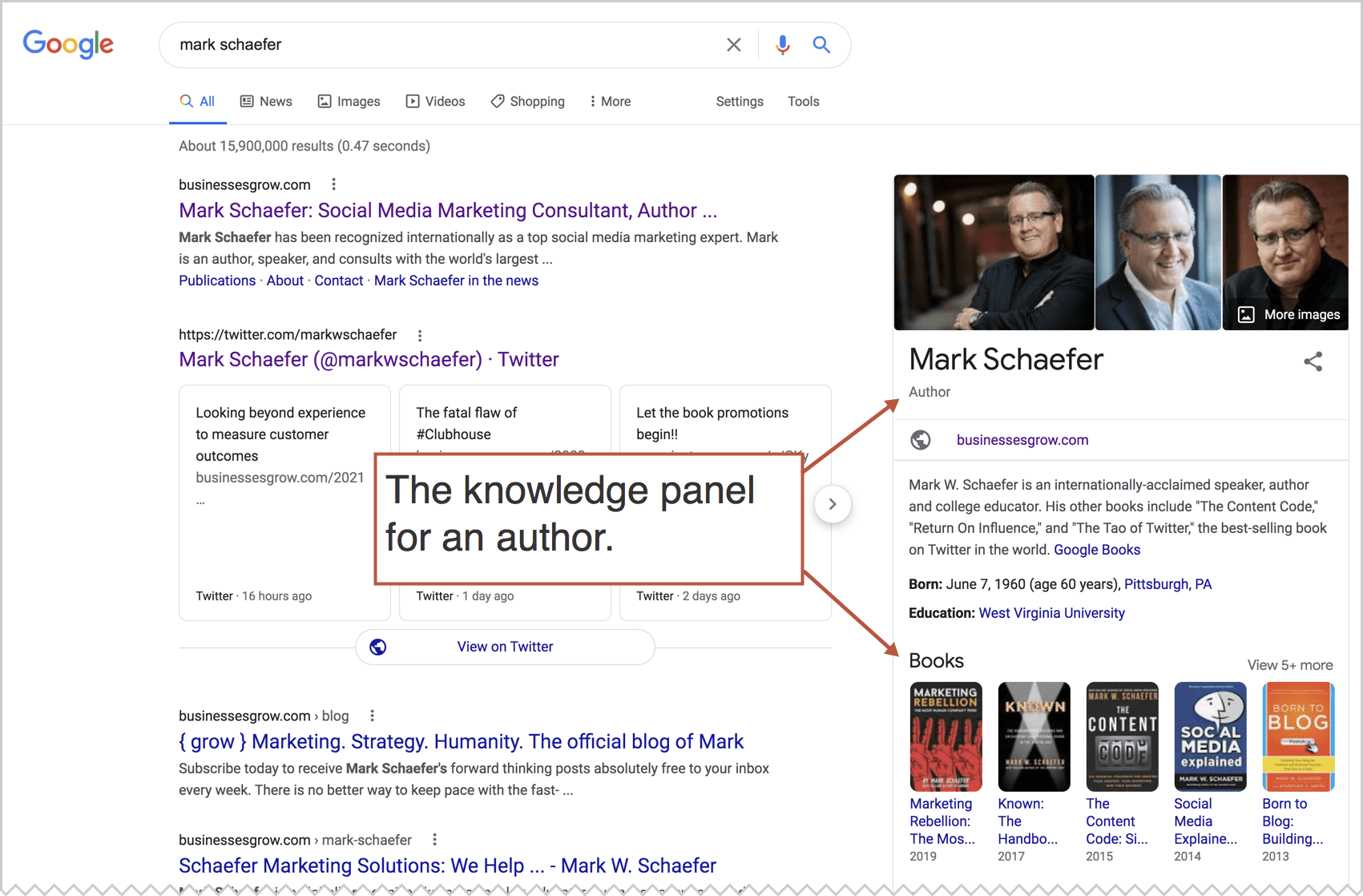Click the share icon in the knowledge panel
1363x896 pixels.
click(1313, 361)
